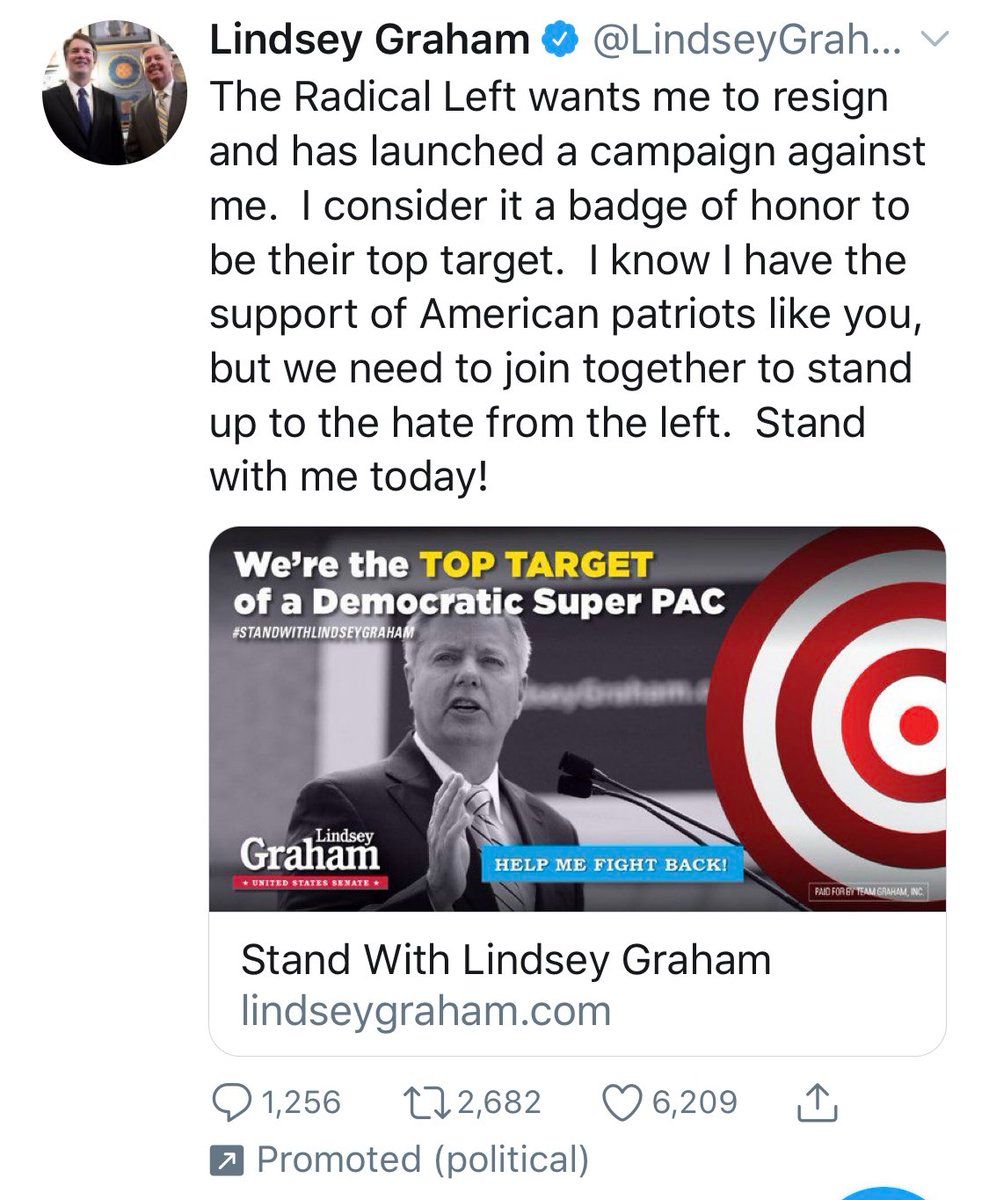
Task: Open Lindsey Graham's profile picture
Action: click(114, 92)
